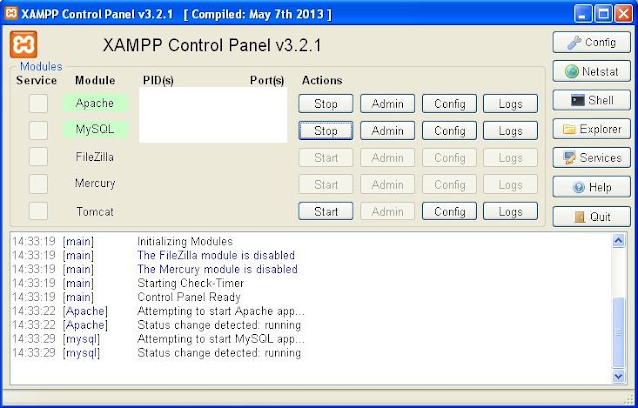The image size is (638, 408).
Task: Open the Tomcat Config menu
Action: pyautogui.click(x=449, y=212)
